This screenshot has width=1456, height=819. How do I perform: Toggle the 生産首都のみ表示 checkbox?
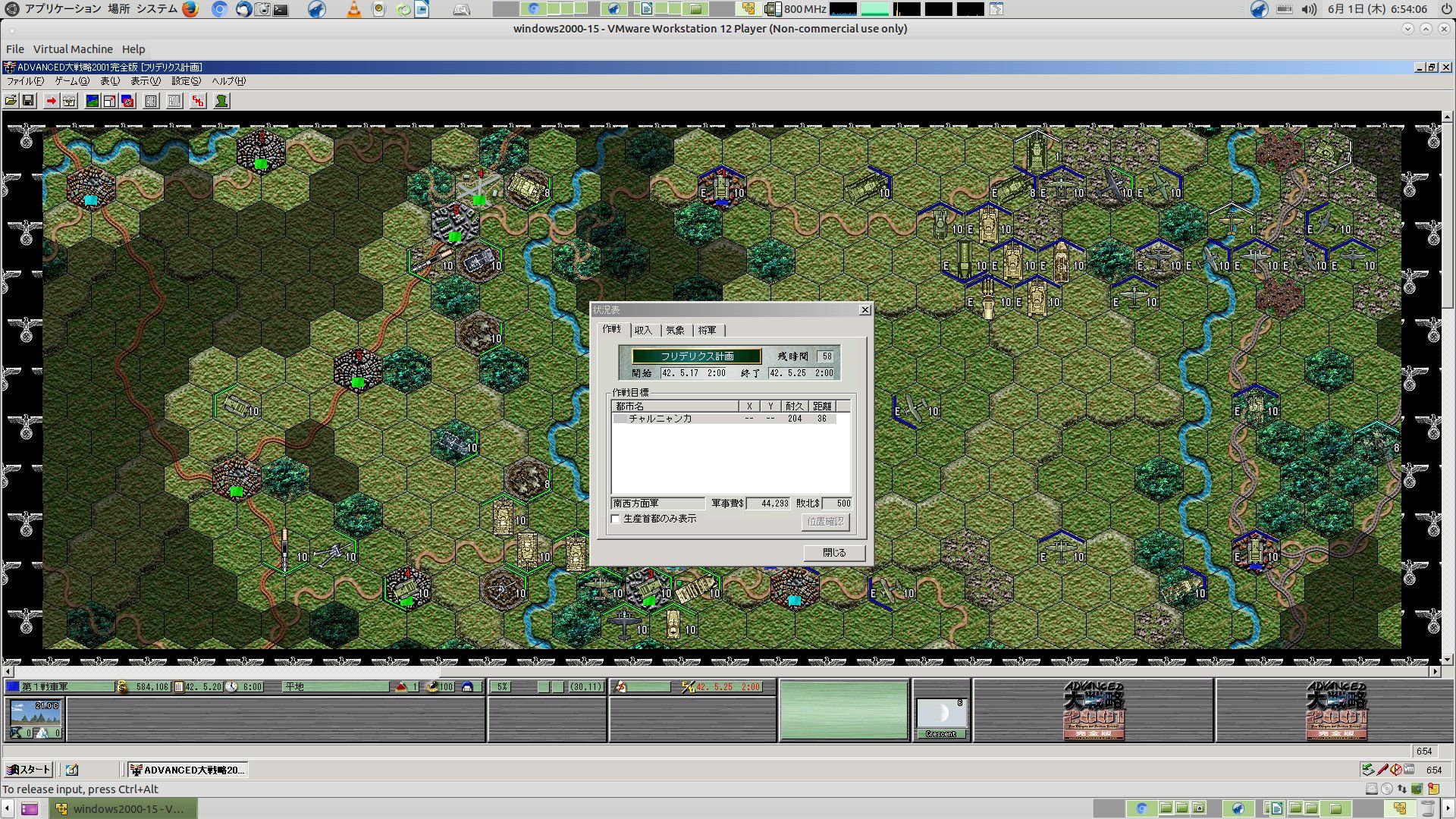coord(616,519)
